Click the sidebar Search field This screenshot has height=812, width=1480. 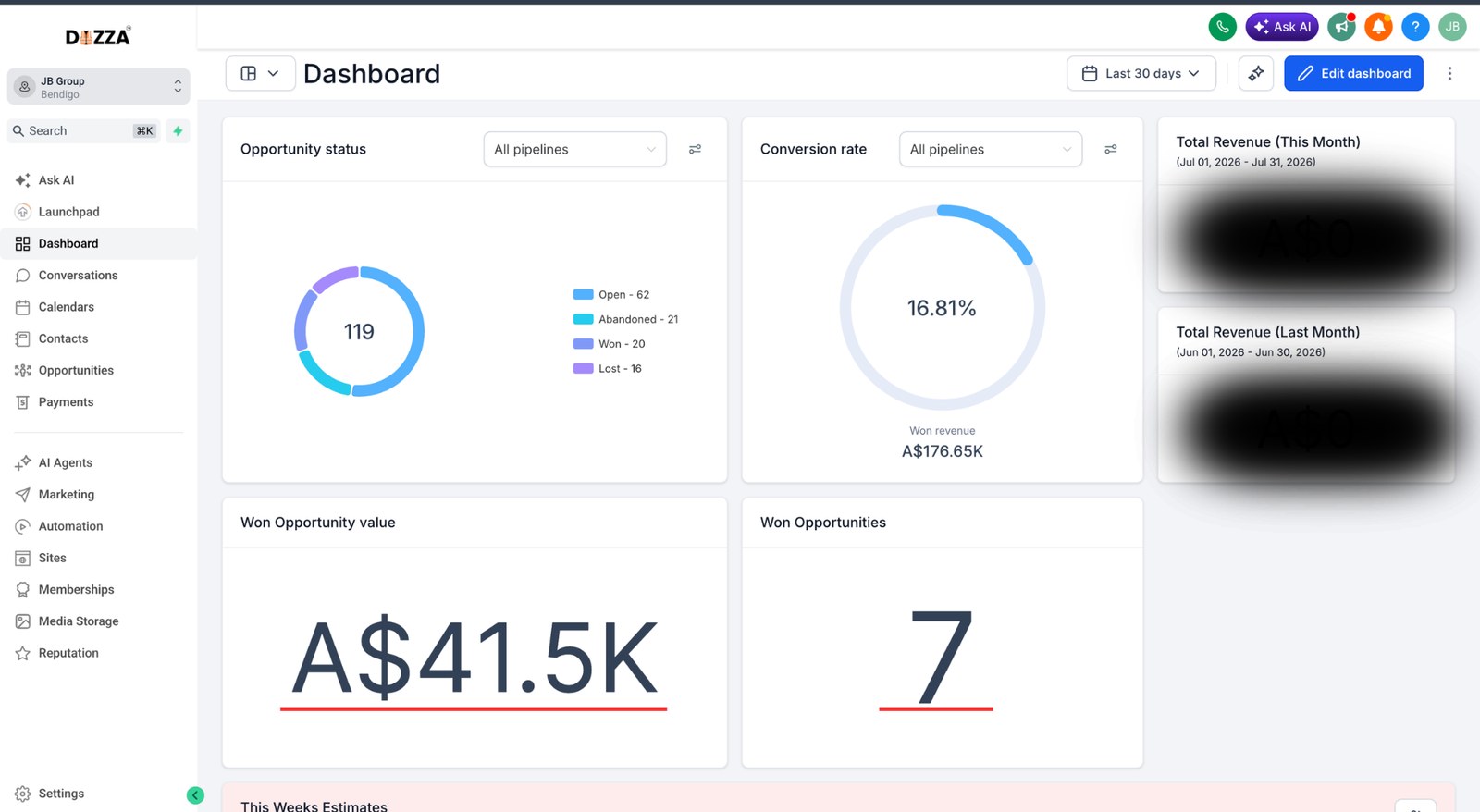[x=83, y=131]
